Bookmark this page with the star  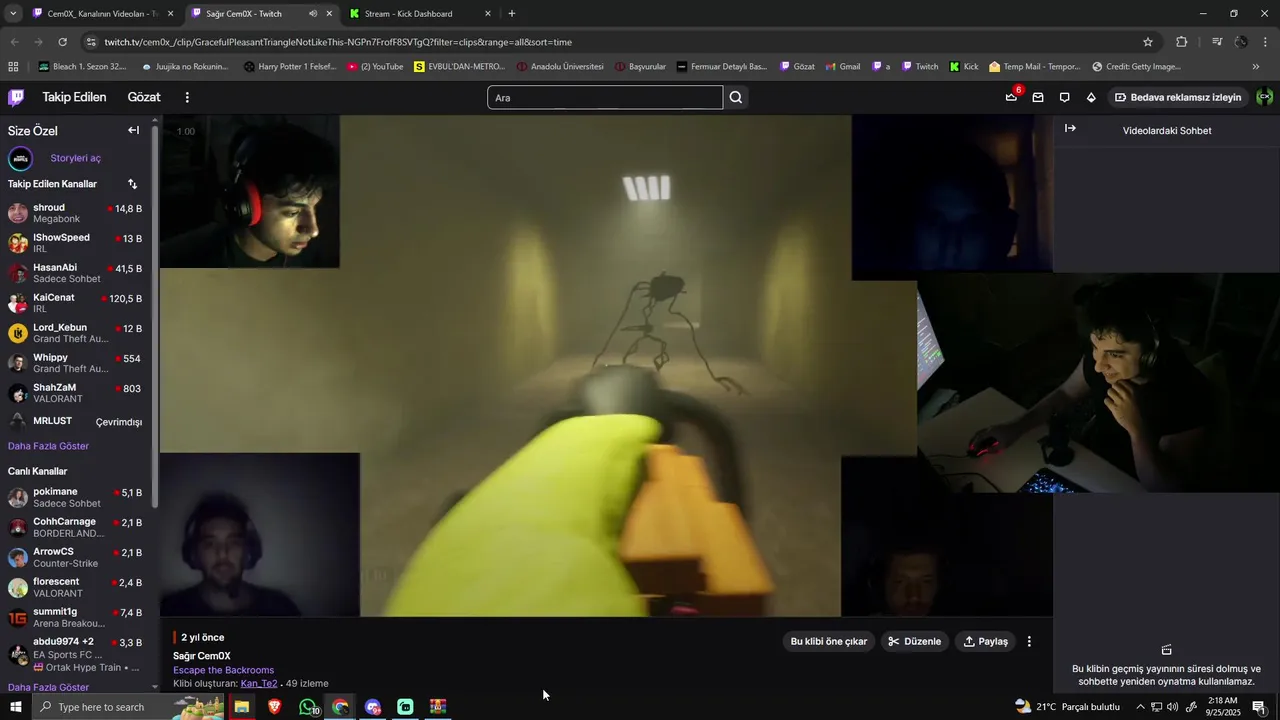tap(1148, 42)
